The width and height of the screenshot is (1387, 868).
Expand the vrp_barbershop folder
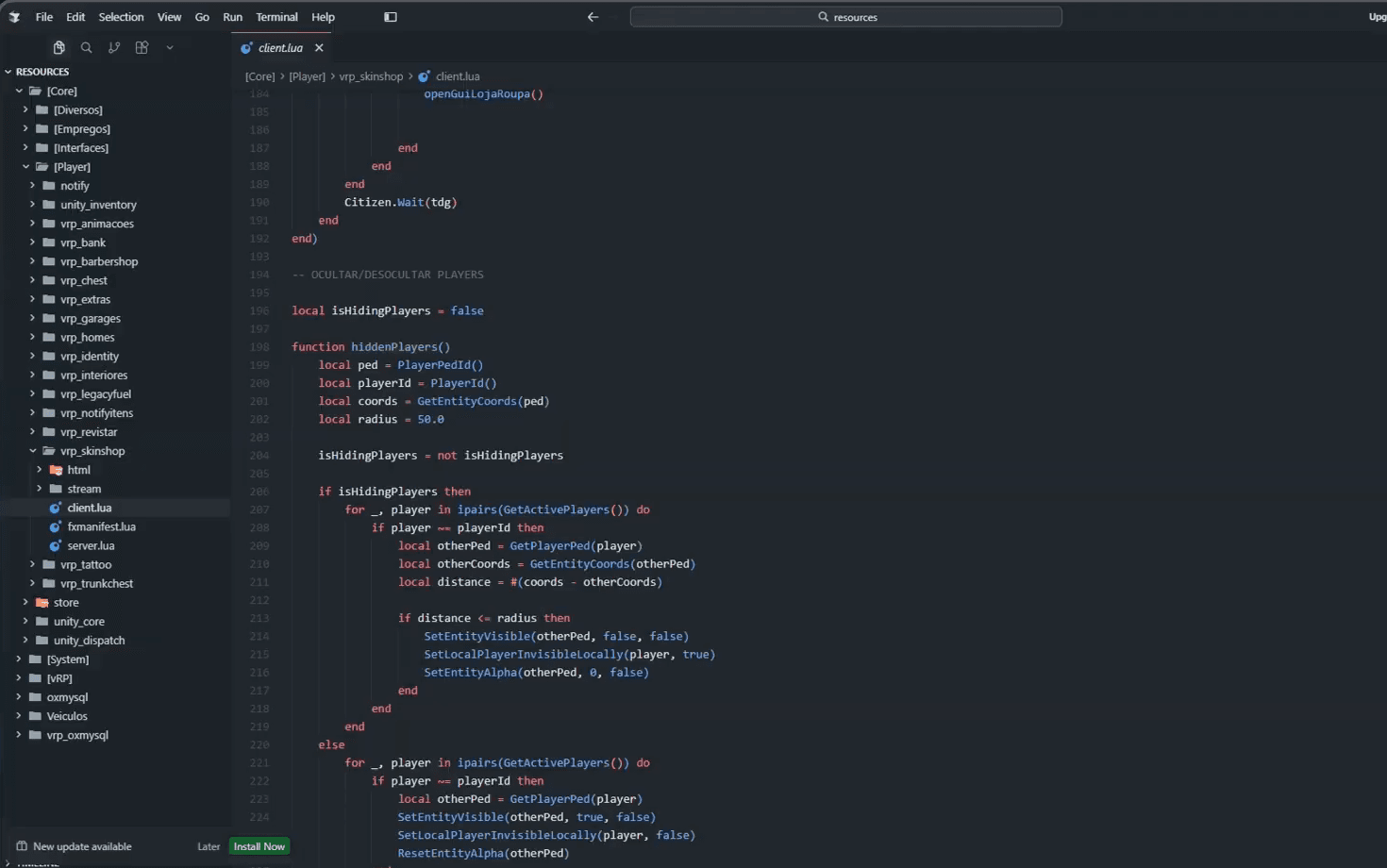point(115,261)
